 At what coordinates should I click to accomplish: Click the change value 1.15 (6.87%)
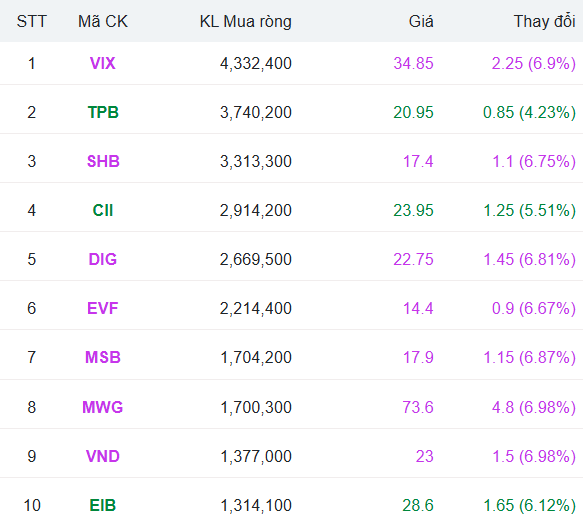point(530,358)
